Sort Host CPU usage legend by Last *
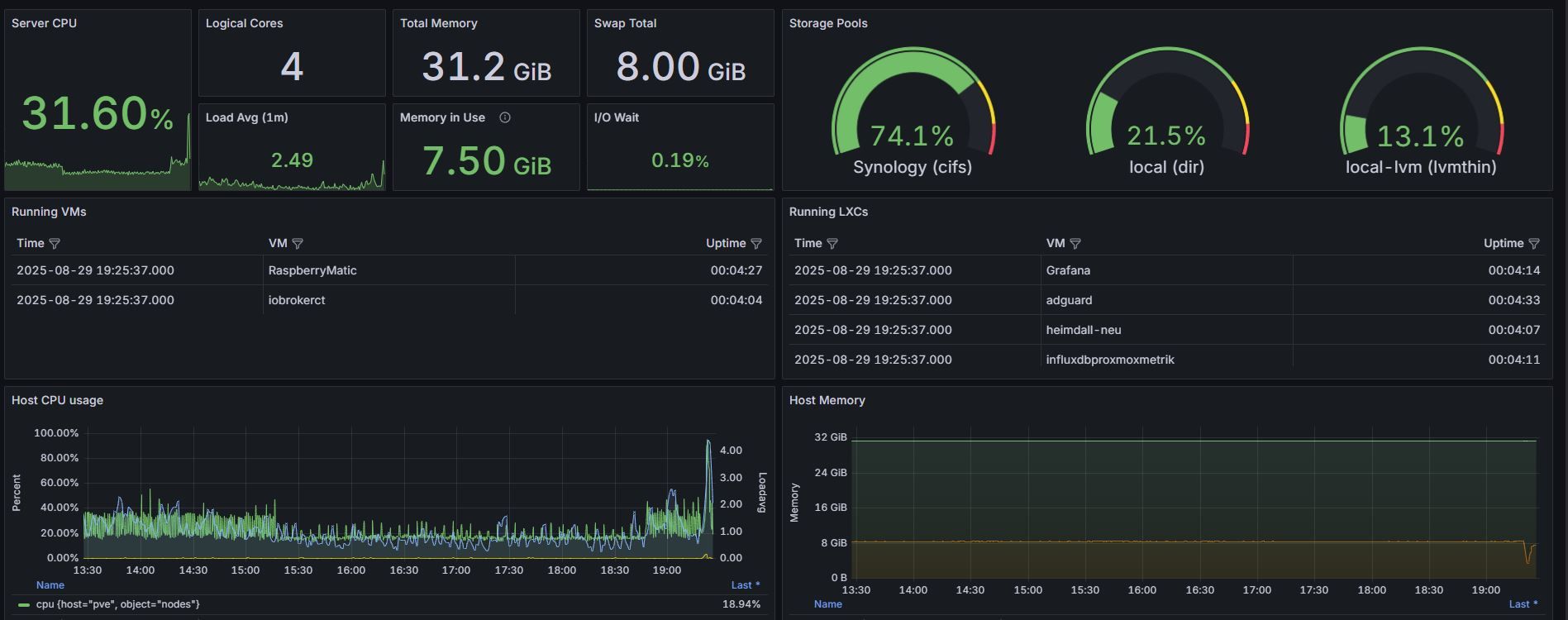This screenshot has height=620, width=1568. (745, 585)
